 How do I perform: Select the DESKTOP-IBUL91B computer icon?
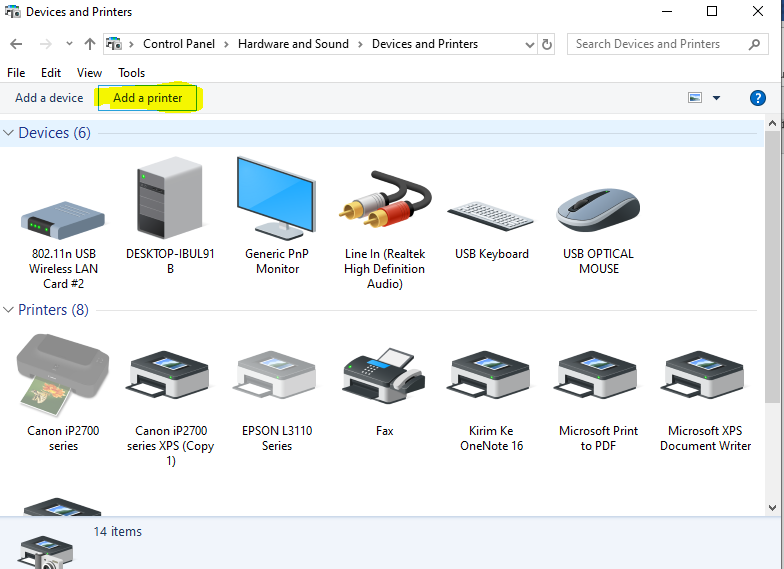click(x=170, y=197)
